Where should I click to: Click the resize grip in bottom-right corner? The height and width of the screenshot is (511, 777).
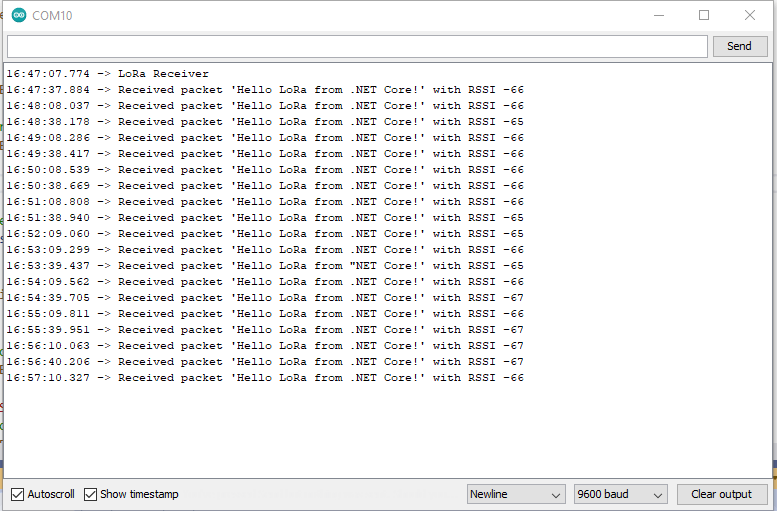tap(769, 503)
